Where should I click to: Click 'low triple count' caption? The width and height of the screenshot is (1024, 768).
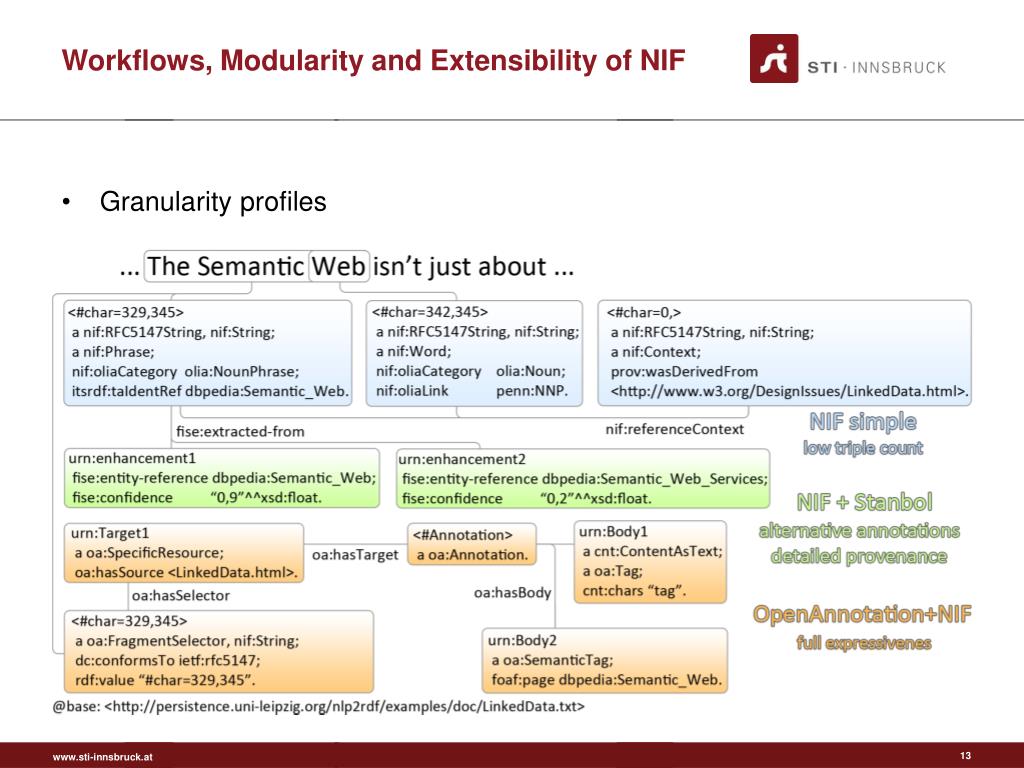pyautogui.click(x=863, y=448)
